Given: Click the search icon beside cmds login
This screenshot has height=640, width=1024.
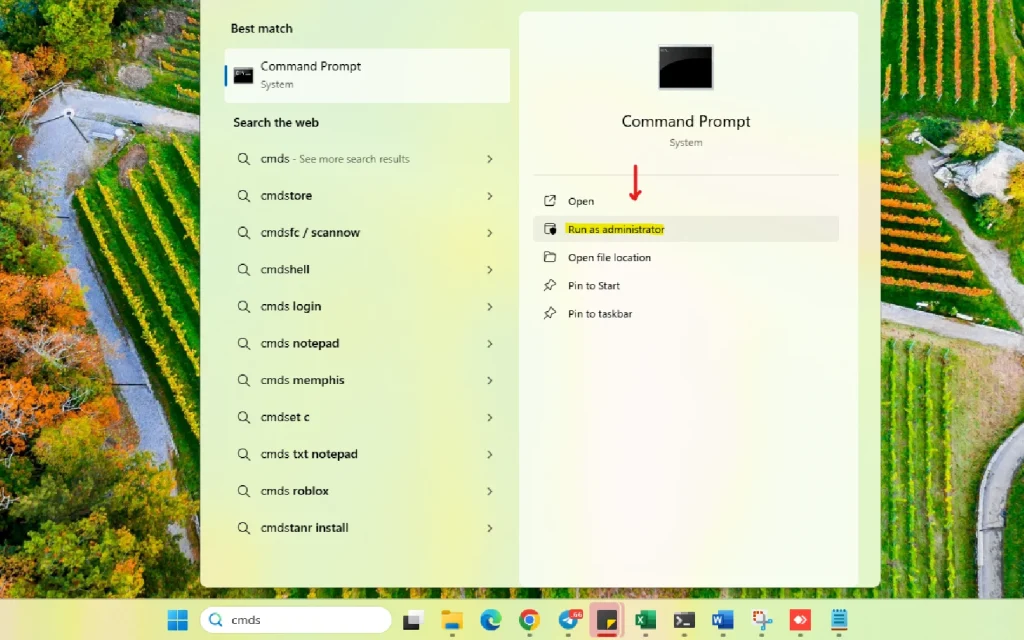Looking at the screenshot, I should (244, 306).
